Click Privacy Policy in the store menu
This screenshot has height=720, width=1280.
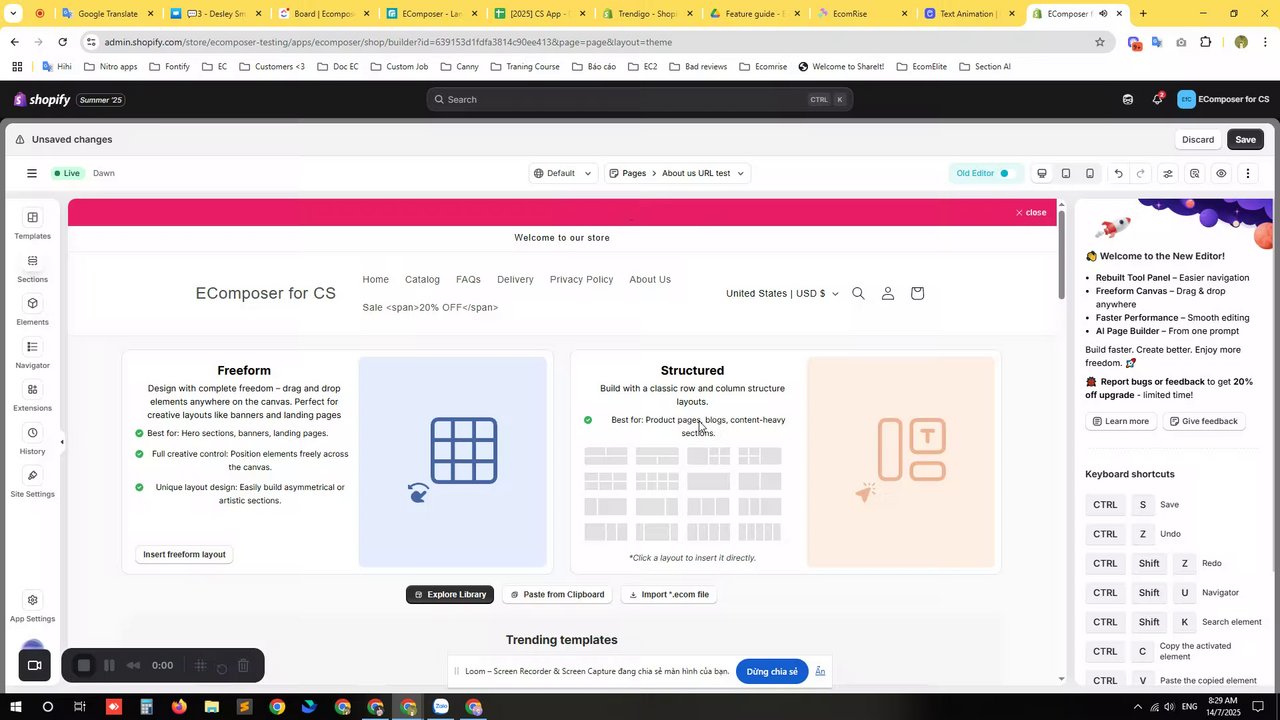581,279
